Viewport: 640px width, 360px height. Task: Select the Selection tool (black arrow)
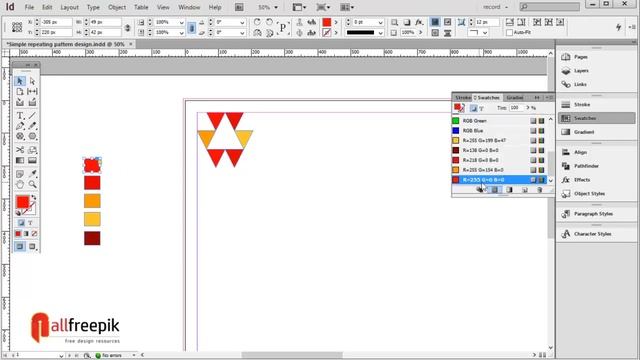click(x=20, y=81)
